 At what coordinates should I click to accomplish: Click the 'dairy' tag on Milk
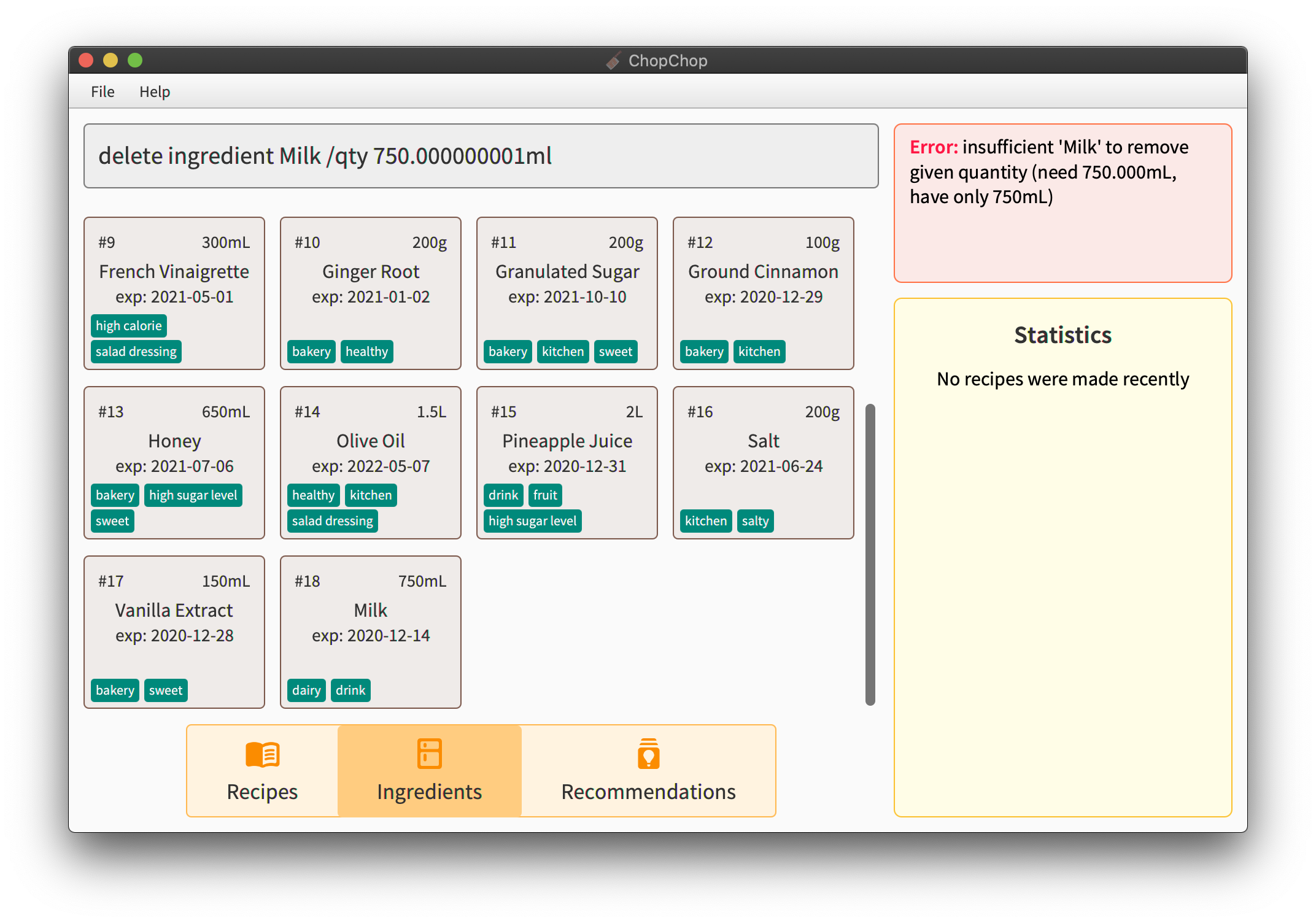click(306, 690)
